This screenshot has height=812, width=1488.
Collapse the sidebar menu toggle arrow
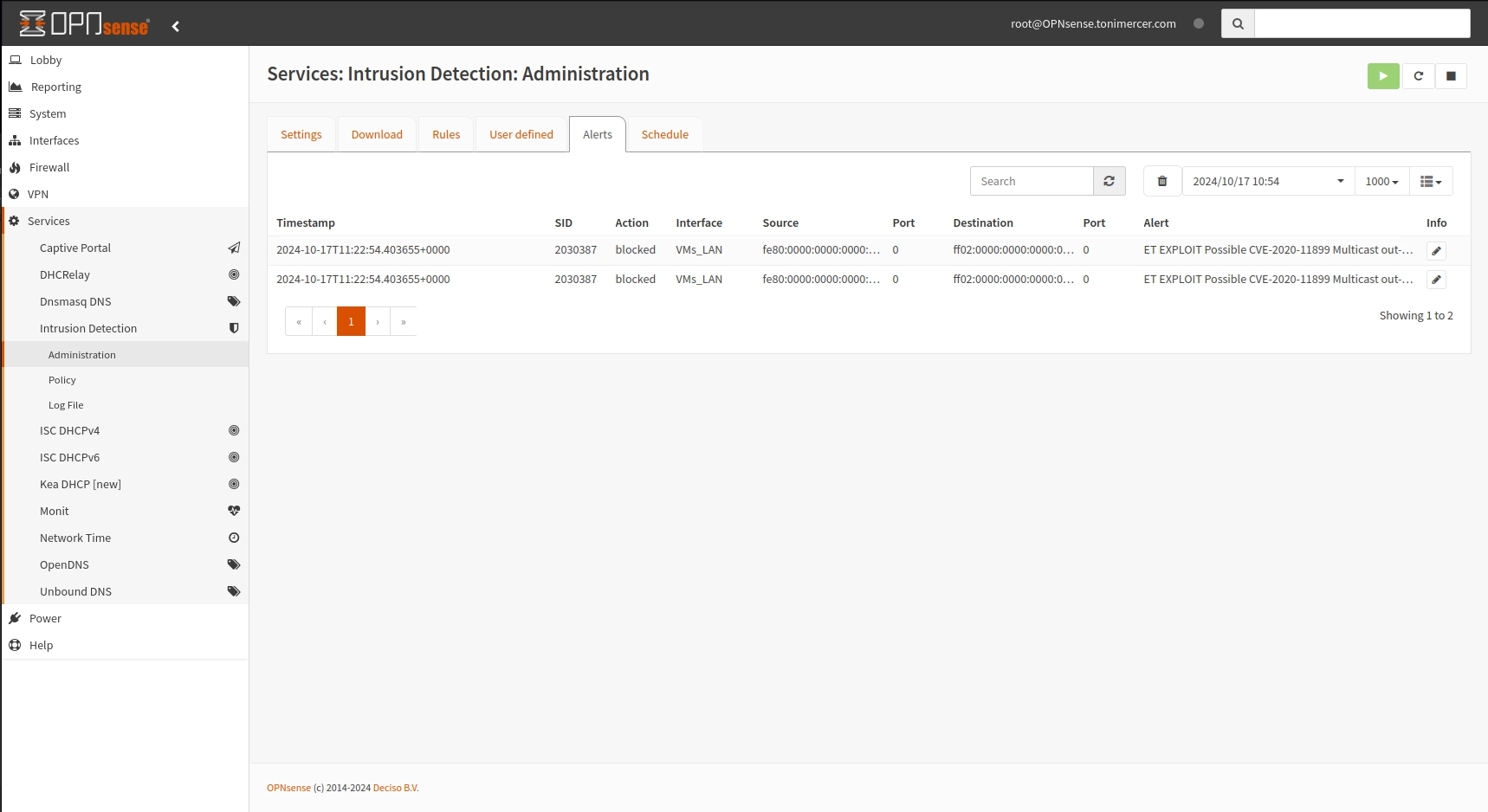click(176, 26)
